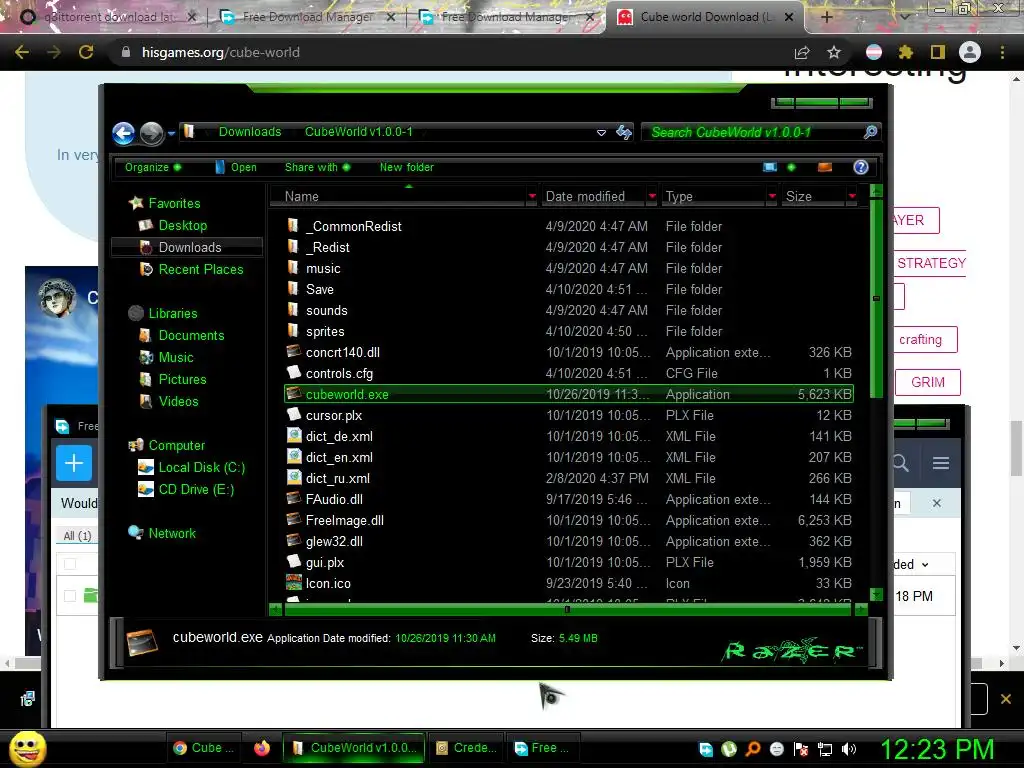Select Local Disk (C:) in navigation pane
1024x768 pixels.
[x=192, y=468]
